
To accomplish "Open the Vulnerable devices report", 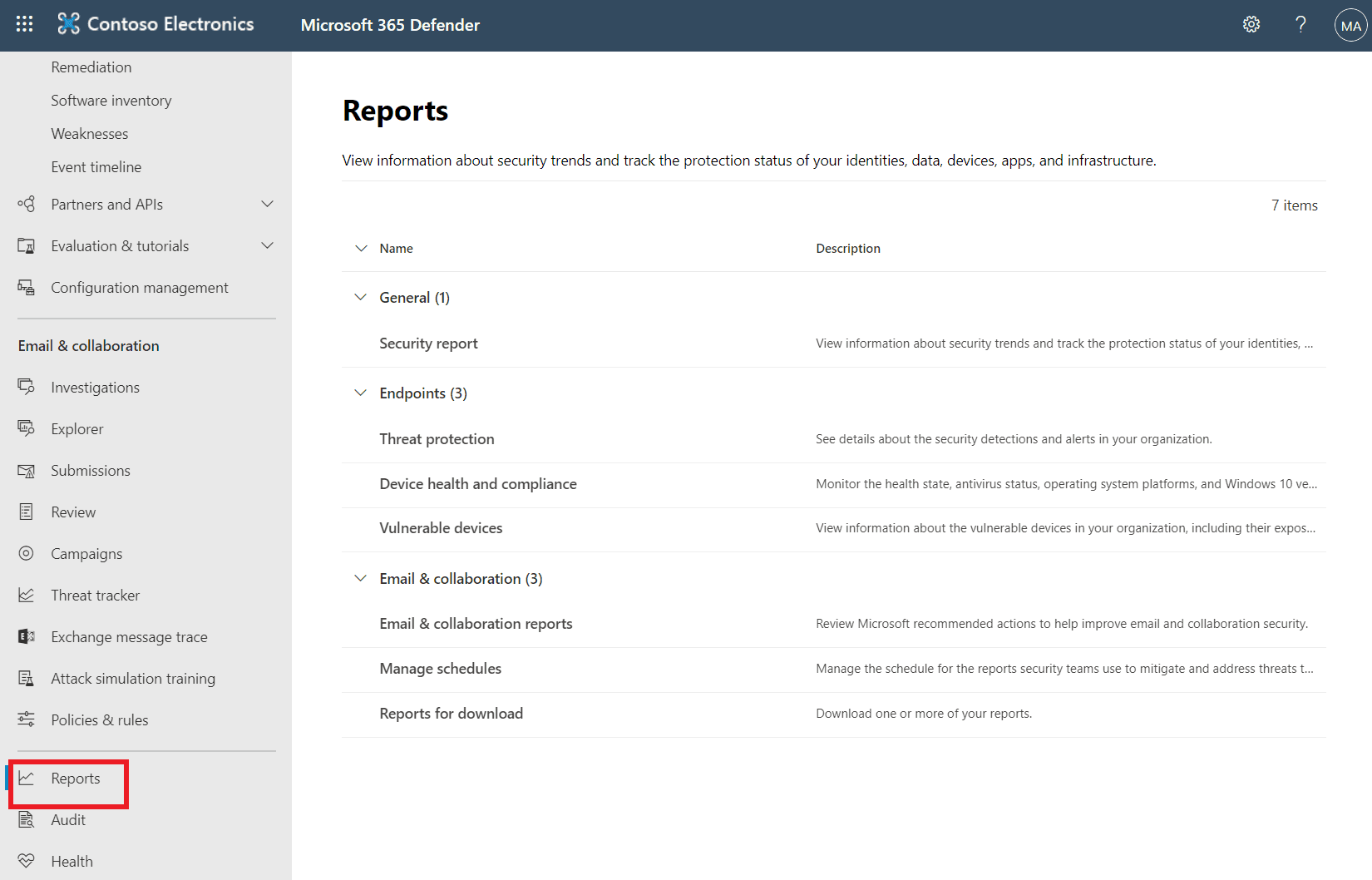I will pos(441,528).
